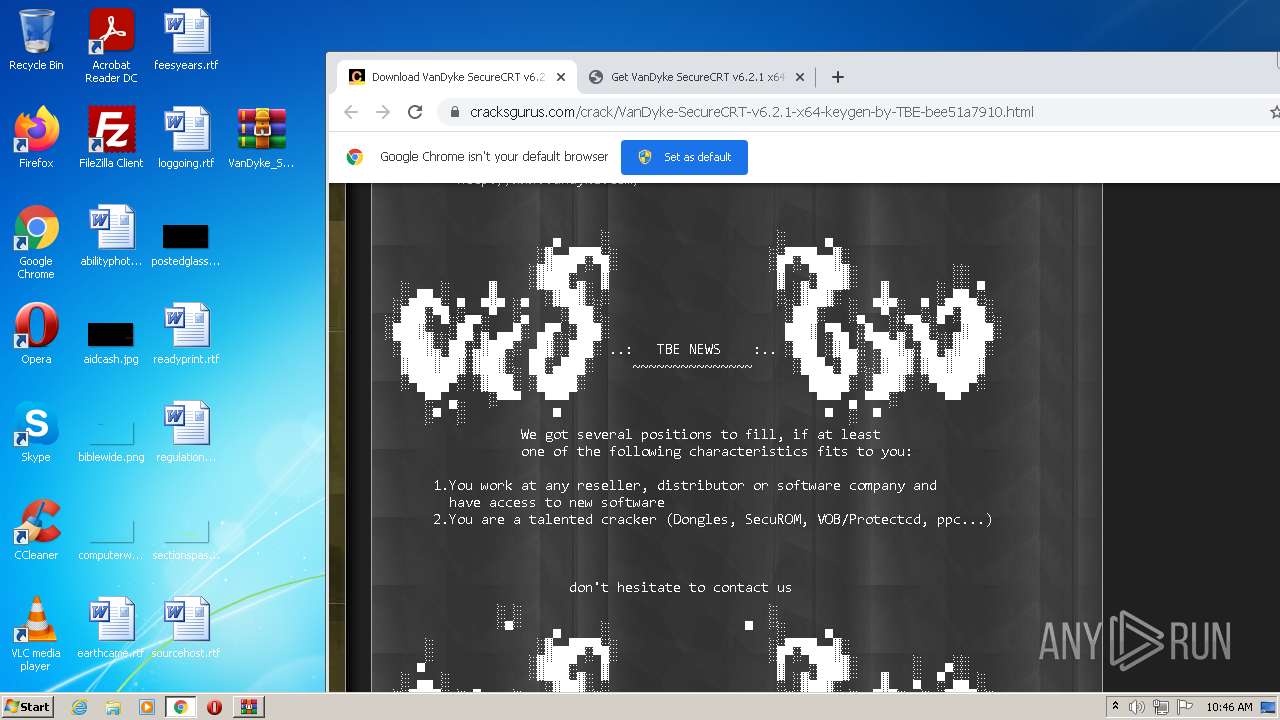Open FileZilla Client shortcut

click(111, 138)
